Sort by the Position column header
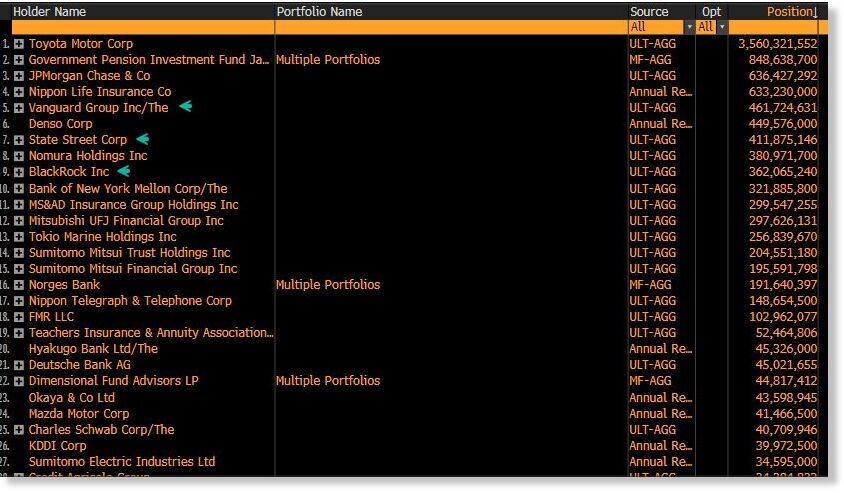Screen dimensions: 844x493 [x=792, y=12]
